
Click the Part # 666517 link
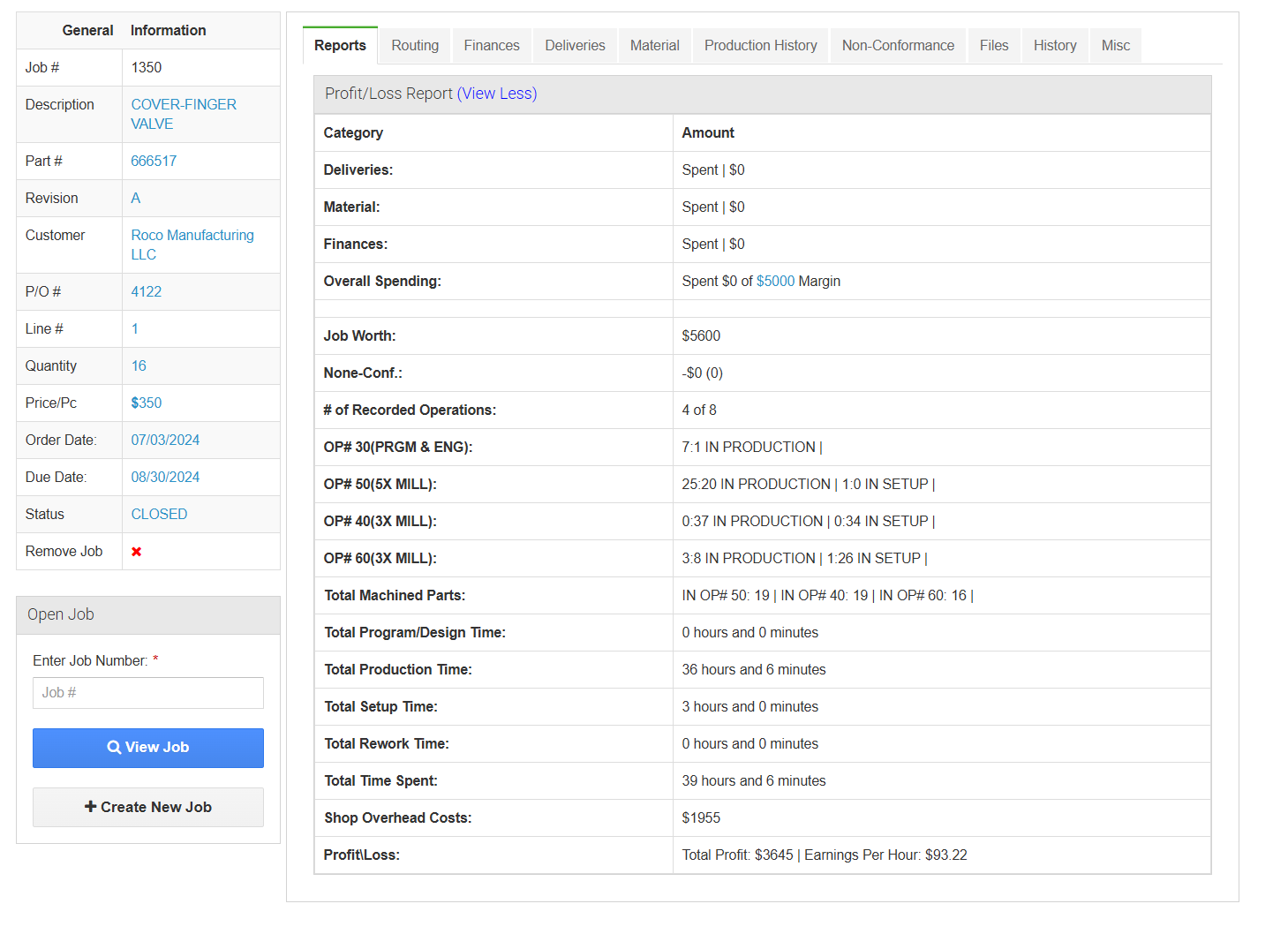point(154,161)
